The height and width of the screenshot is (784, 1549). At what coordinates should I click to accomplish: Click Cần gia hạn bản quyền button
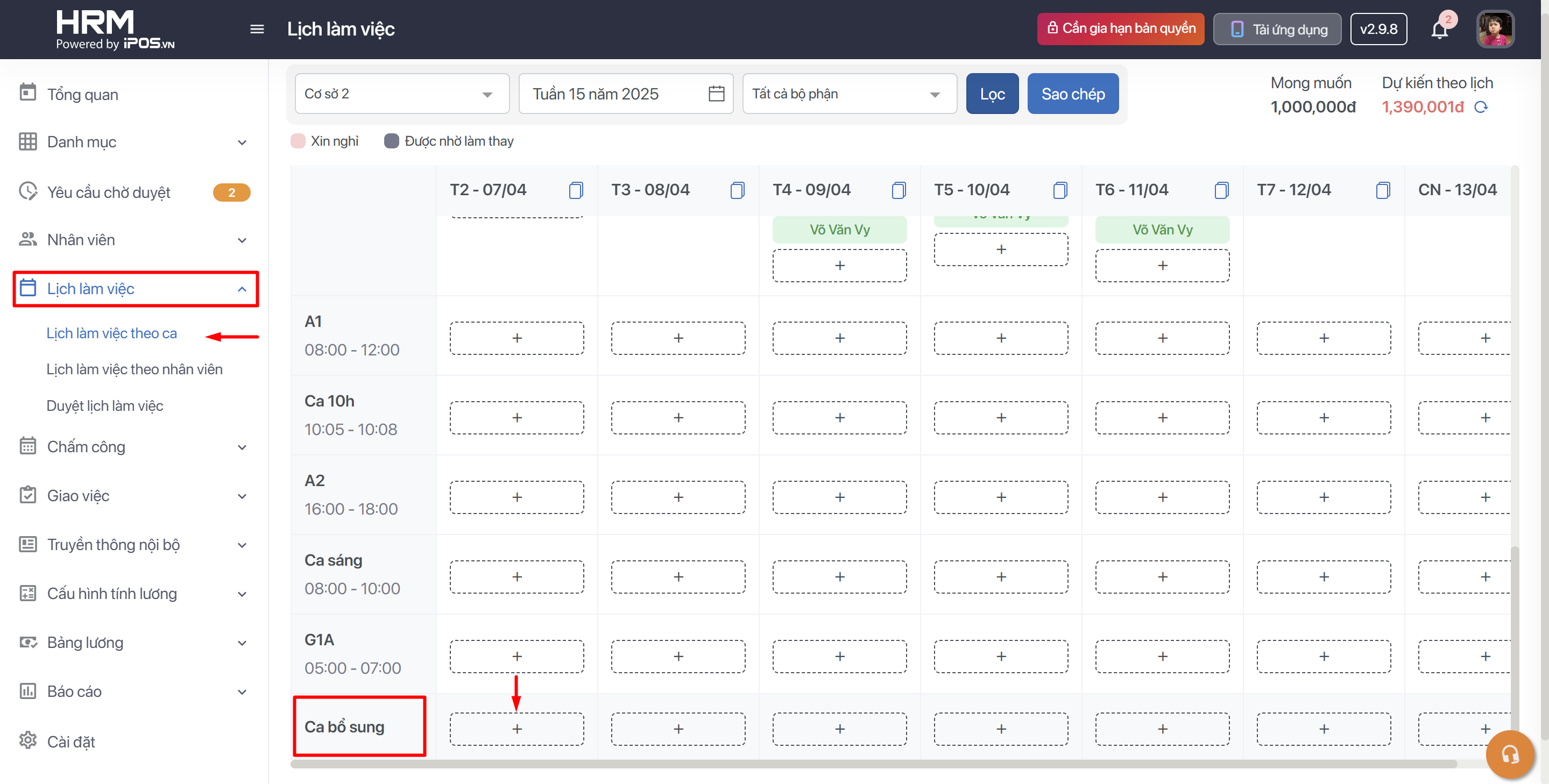pyautogui.click(x=1120, y=29)
